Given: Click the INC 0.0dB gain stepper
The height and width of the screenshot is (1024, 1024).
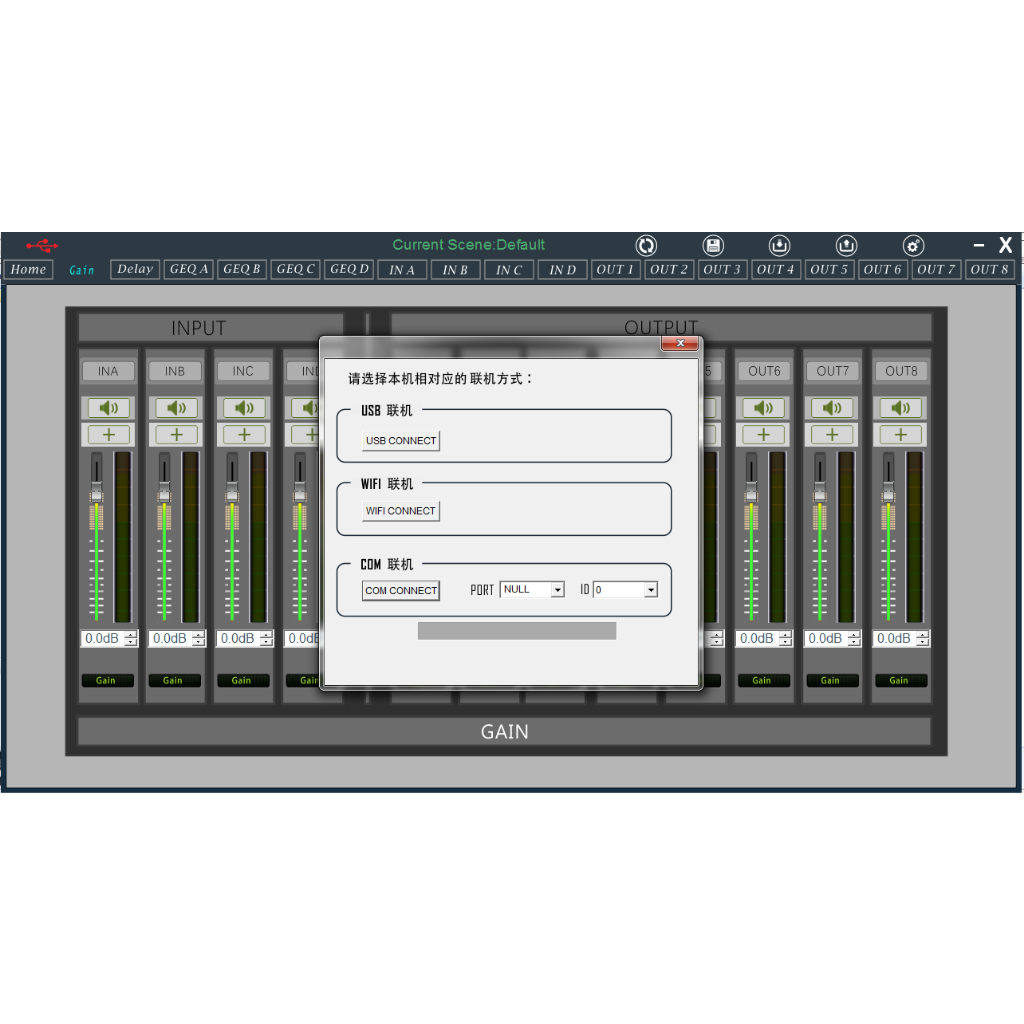Looking at the screenshot, I should coord(266,639).
